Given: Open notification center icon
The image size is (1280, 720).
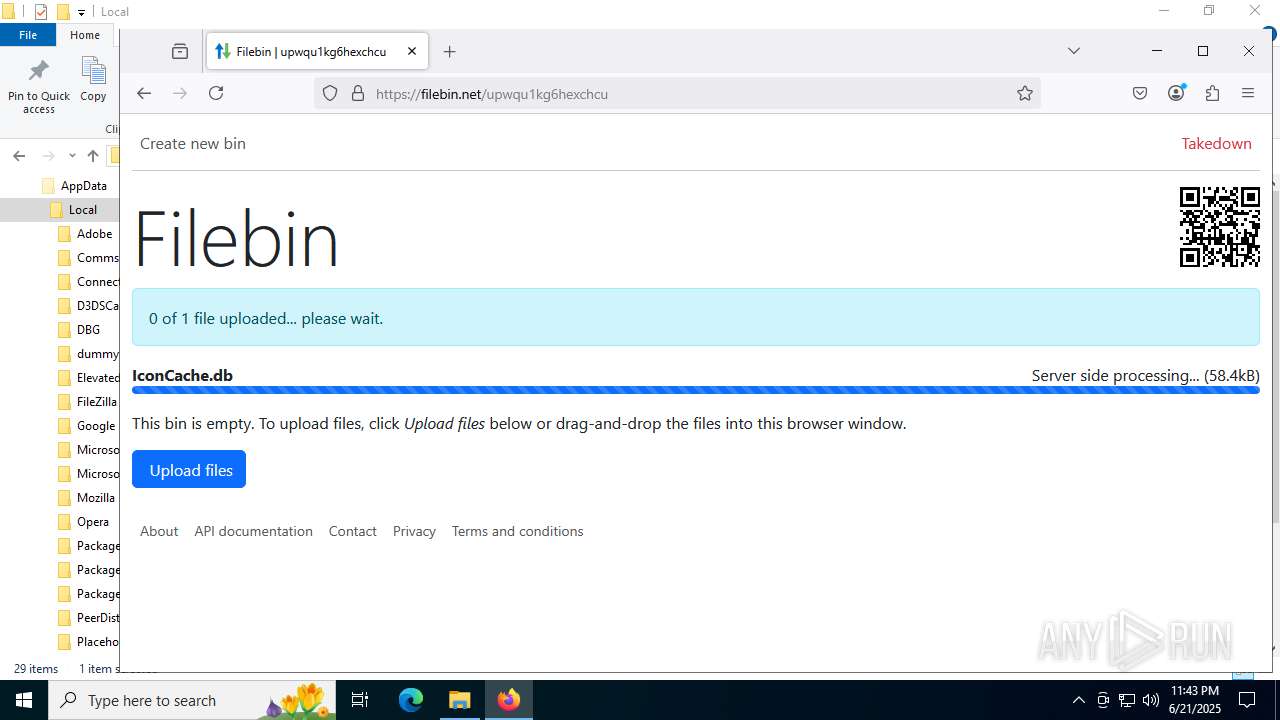Looking at the screenshot, I should tap(1247, 700).
